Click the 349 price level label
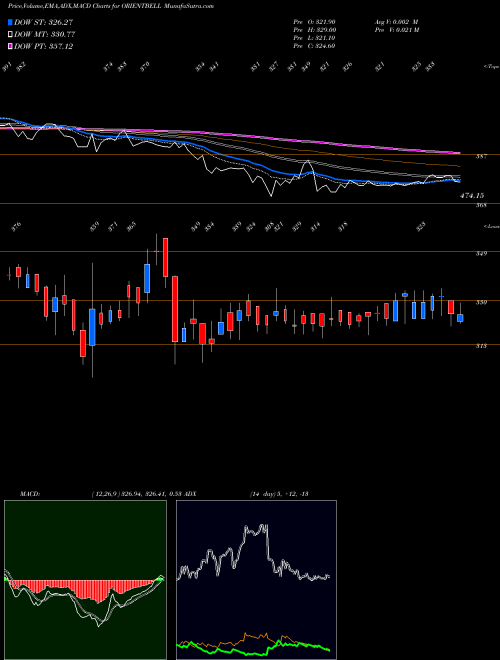 pos(481,253)
